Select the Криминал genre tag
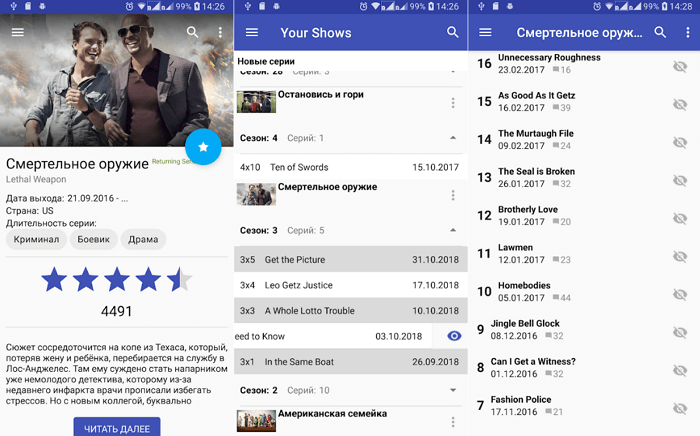The image size is (700, 436). [x=37, y=239]
